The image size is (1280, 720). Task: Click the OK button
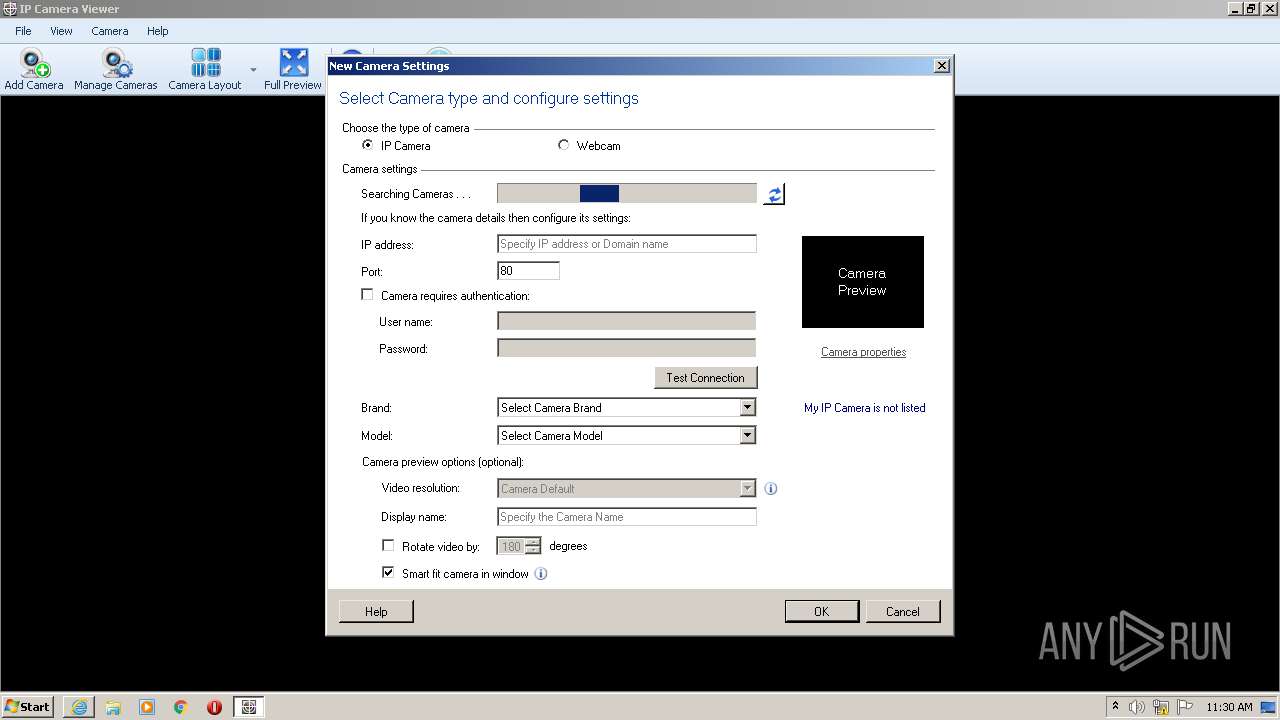pyautogui.click(x=821, y=612)
